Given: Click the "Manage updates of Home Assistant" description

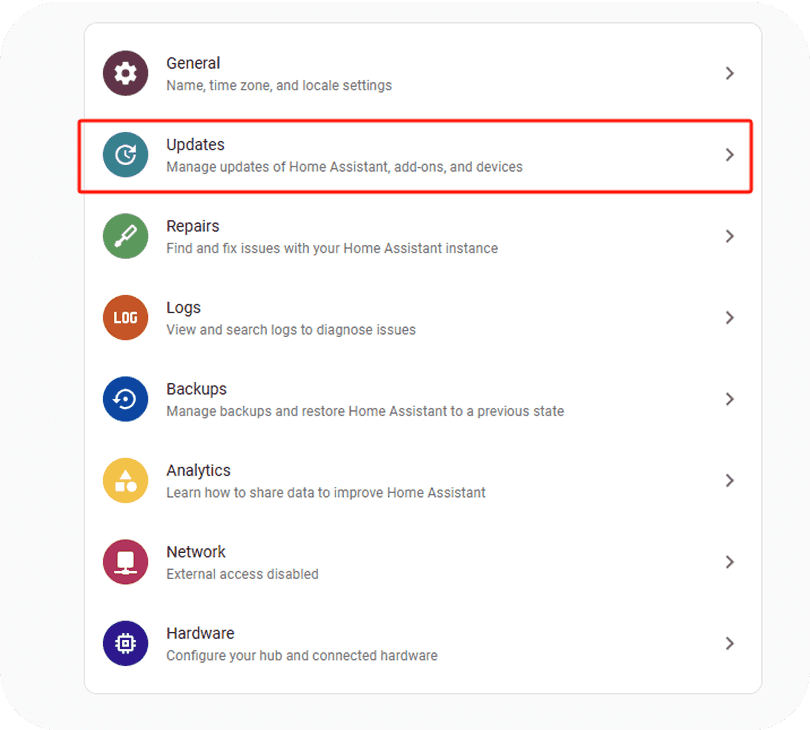Looking at the screenshot, I should click(x=344, y=167).
